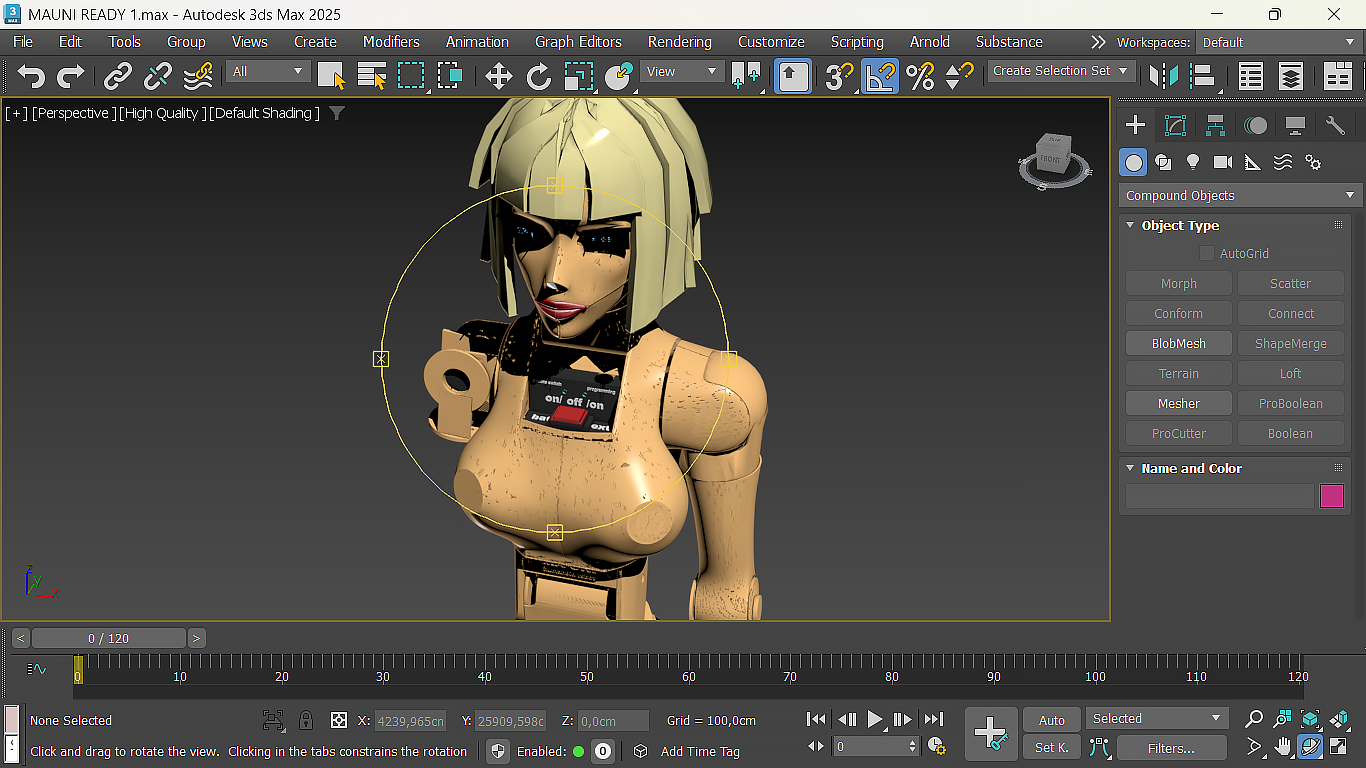Select the Lights category bulb icon
The image size is (1366, 768).
pos(1193,162)
